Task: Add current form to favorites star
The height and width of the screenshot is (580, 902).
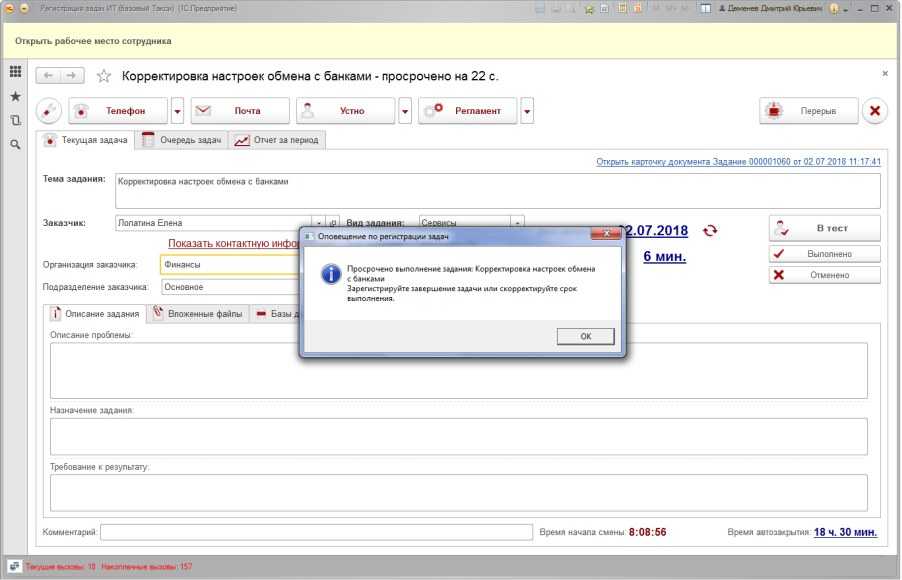Action: coord(103,76)
